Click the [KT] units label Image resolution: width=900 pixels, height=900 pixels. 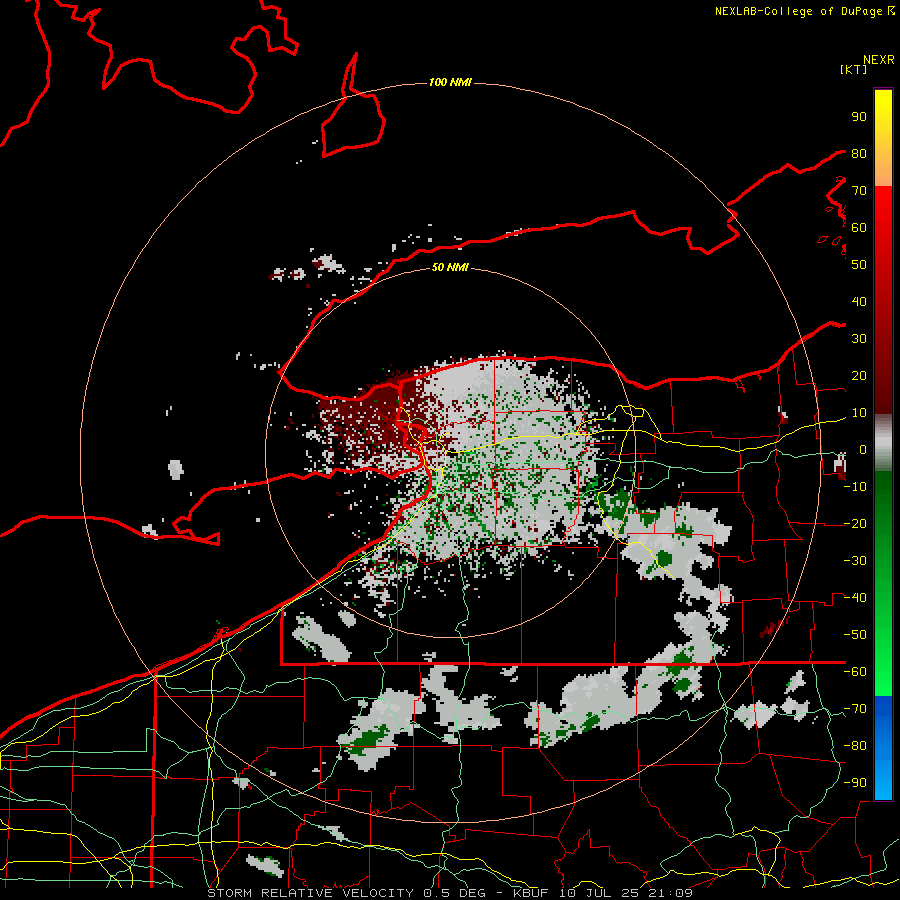click(x=853, y=69)
